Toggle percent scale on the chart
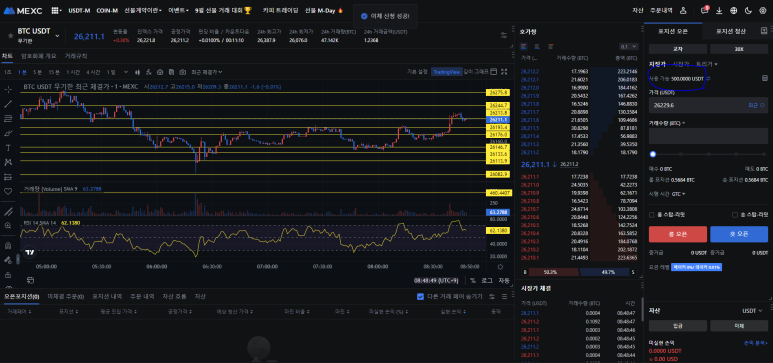The width and height of the screenshot is (773, 363). point(473,280)
